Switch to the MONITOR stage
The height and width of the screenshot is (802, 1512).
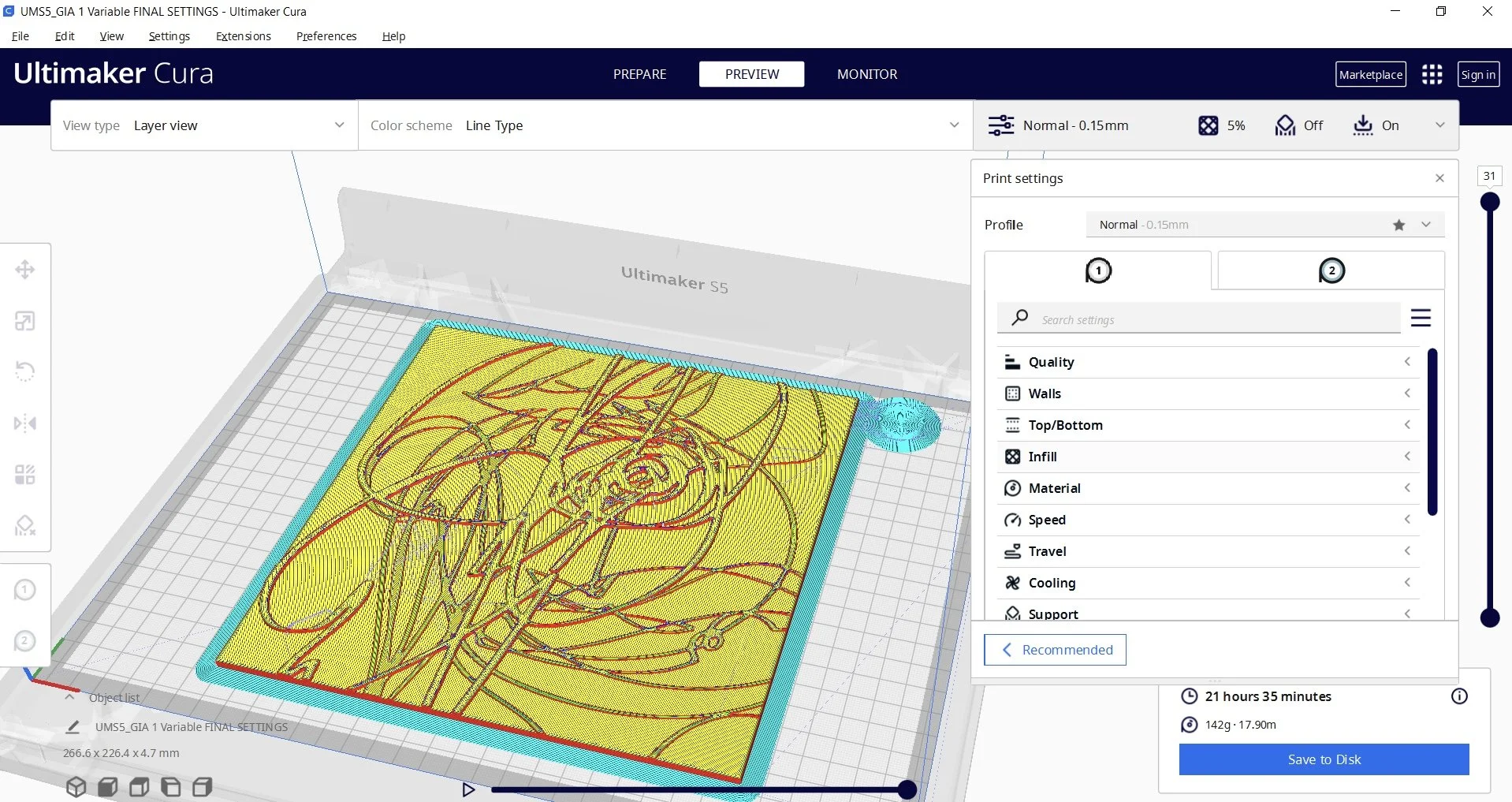point(866,74)
